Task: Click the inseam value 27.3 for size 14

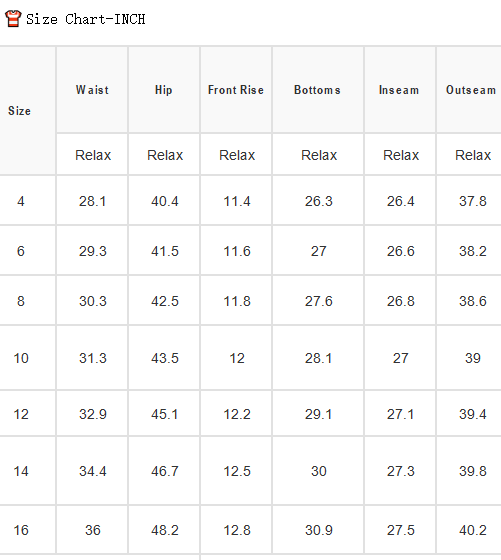Action: pyautogui.click(x=401, y=471)
